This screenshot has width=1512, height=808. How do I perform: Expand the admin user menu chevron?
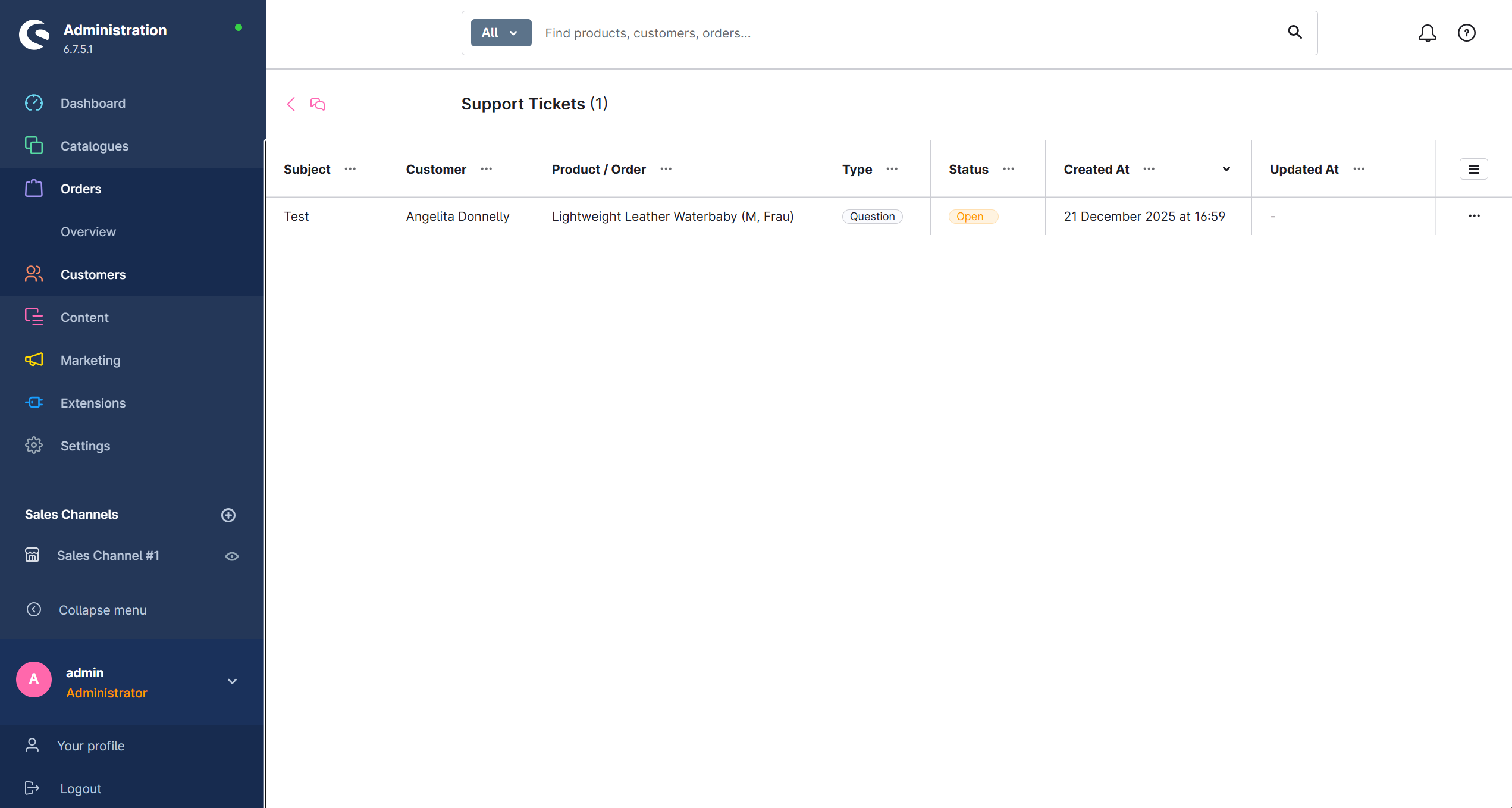(x=233, y=681)
